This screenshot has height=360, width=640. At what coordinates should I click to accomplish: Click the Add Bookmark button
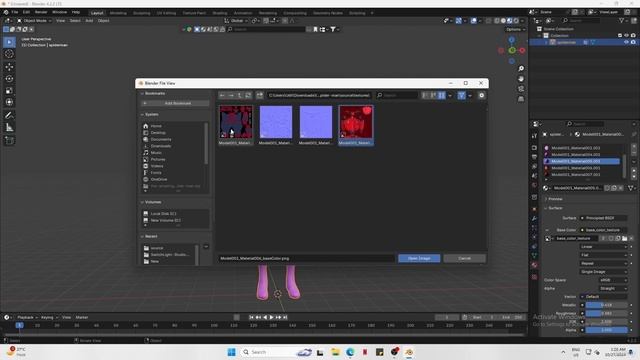click(x=175, y=103)
